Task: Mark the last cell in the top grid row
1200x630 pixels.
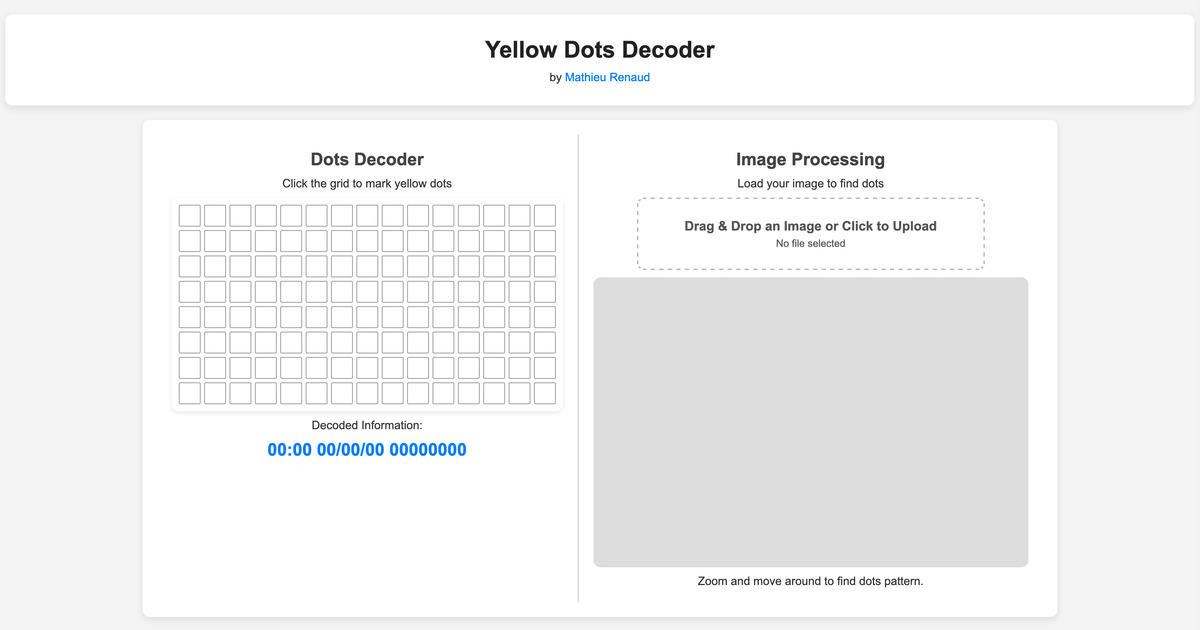Action: (x=544, y=215)
